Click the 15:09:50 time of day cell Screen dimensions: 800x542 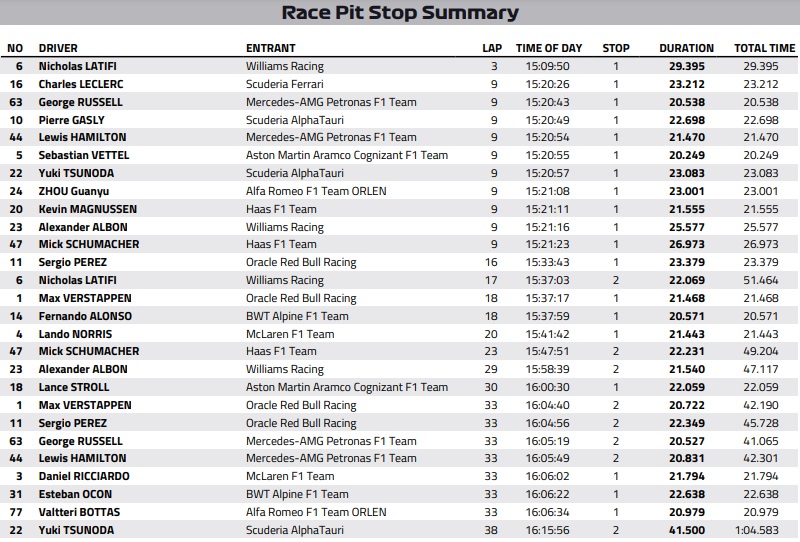click(x=549, y=66)
